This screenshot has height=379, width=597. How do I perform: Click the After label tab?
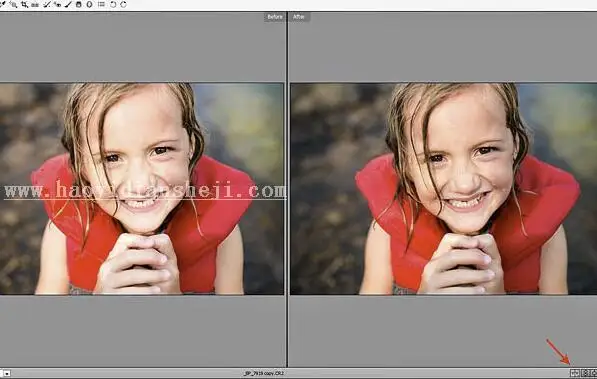point(299,17)
